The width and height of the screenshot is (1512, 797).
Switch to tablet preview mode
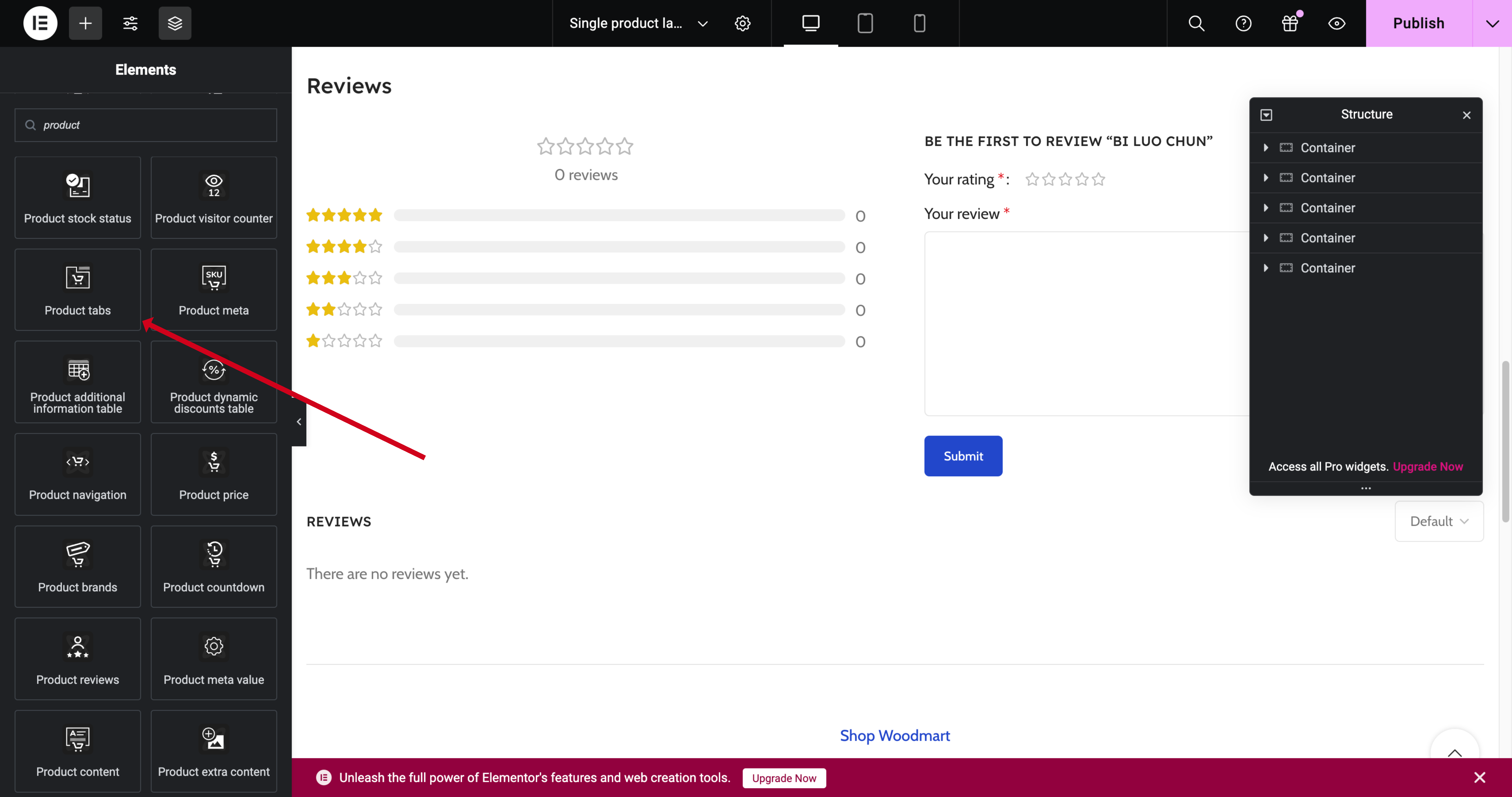tap(865, 23)
